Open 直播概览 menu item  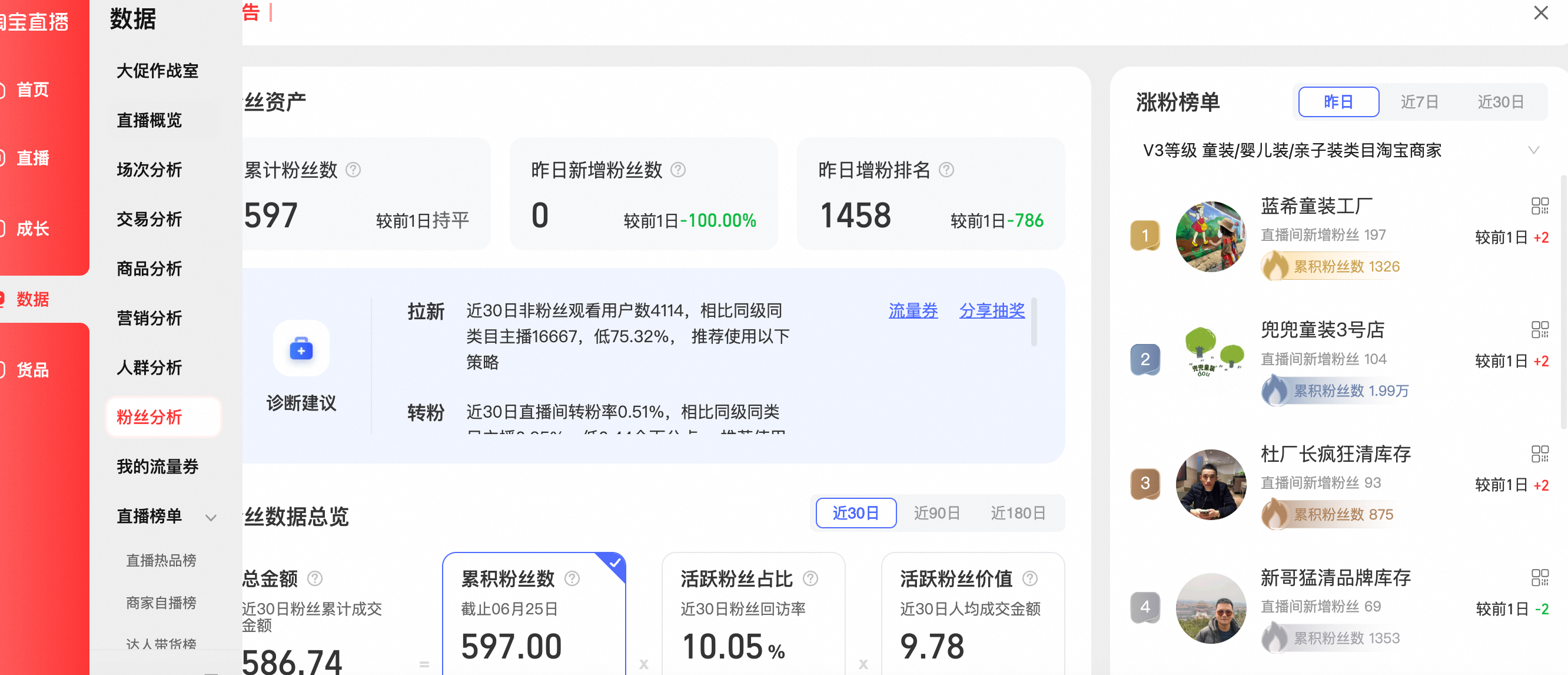[x=149, y=120]
